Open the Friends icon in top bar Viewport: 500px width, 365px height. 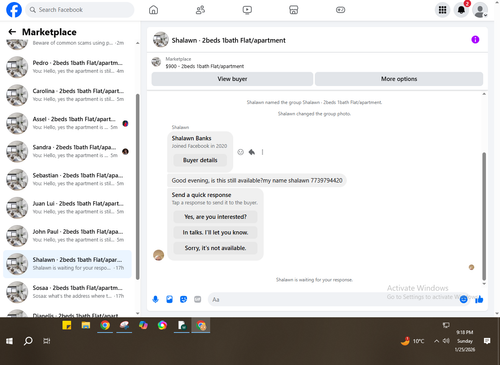200,10
